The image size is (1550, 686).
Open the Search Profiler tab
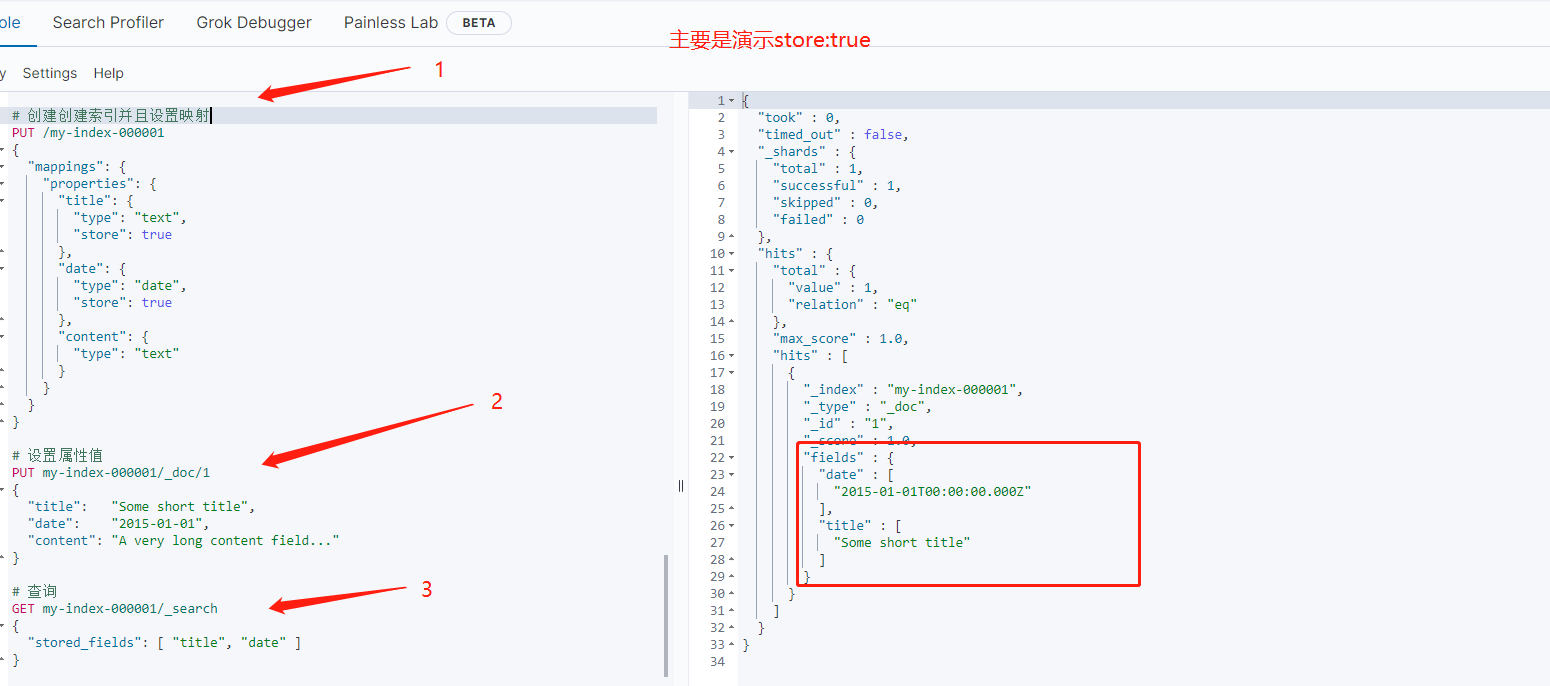108,22
